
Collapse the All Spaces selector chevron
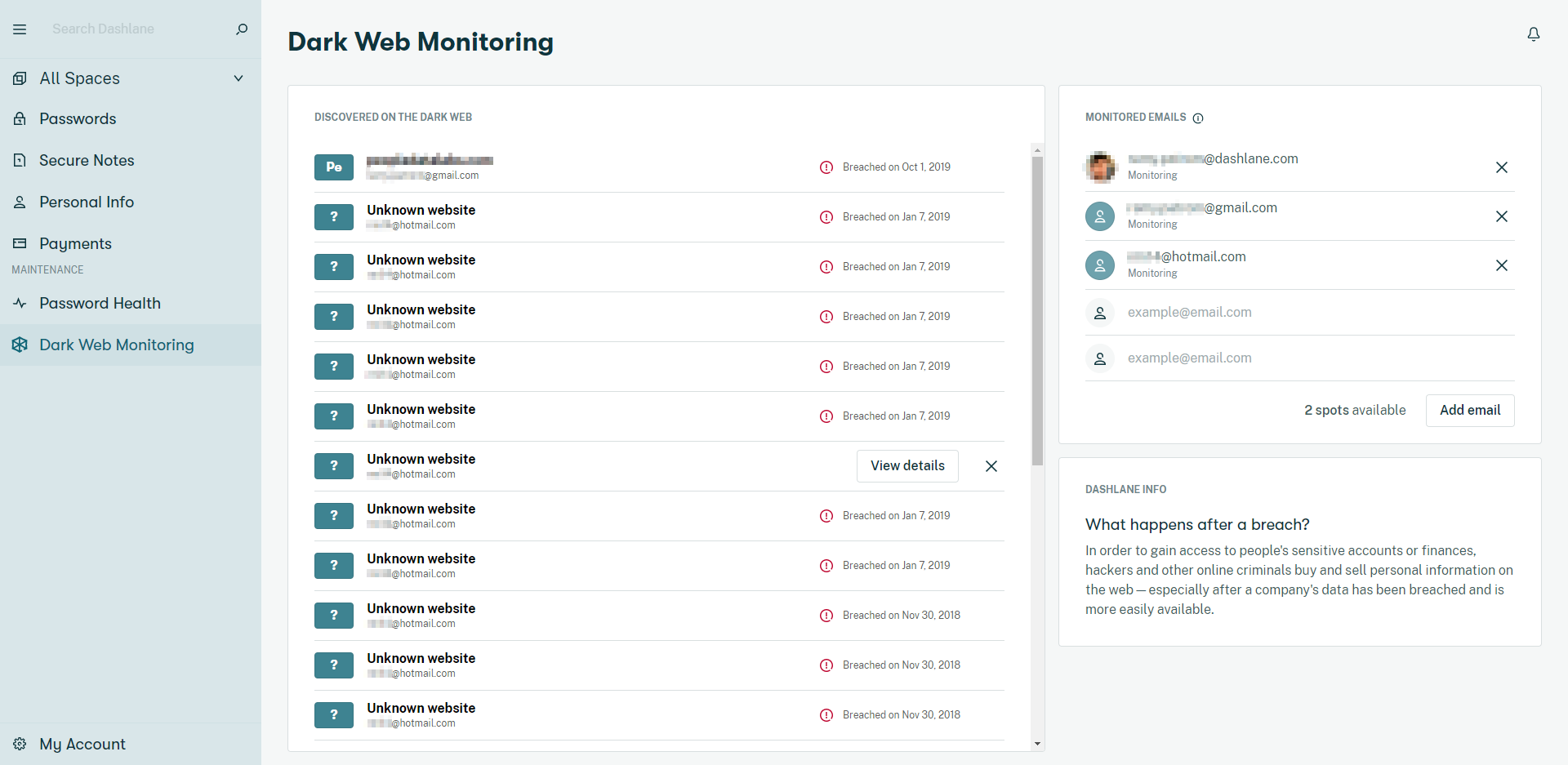coord(238,78)
